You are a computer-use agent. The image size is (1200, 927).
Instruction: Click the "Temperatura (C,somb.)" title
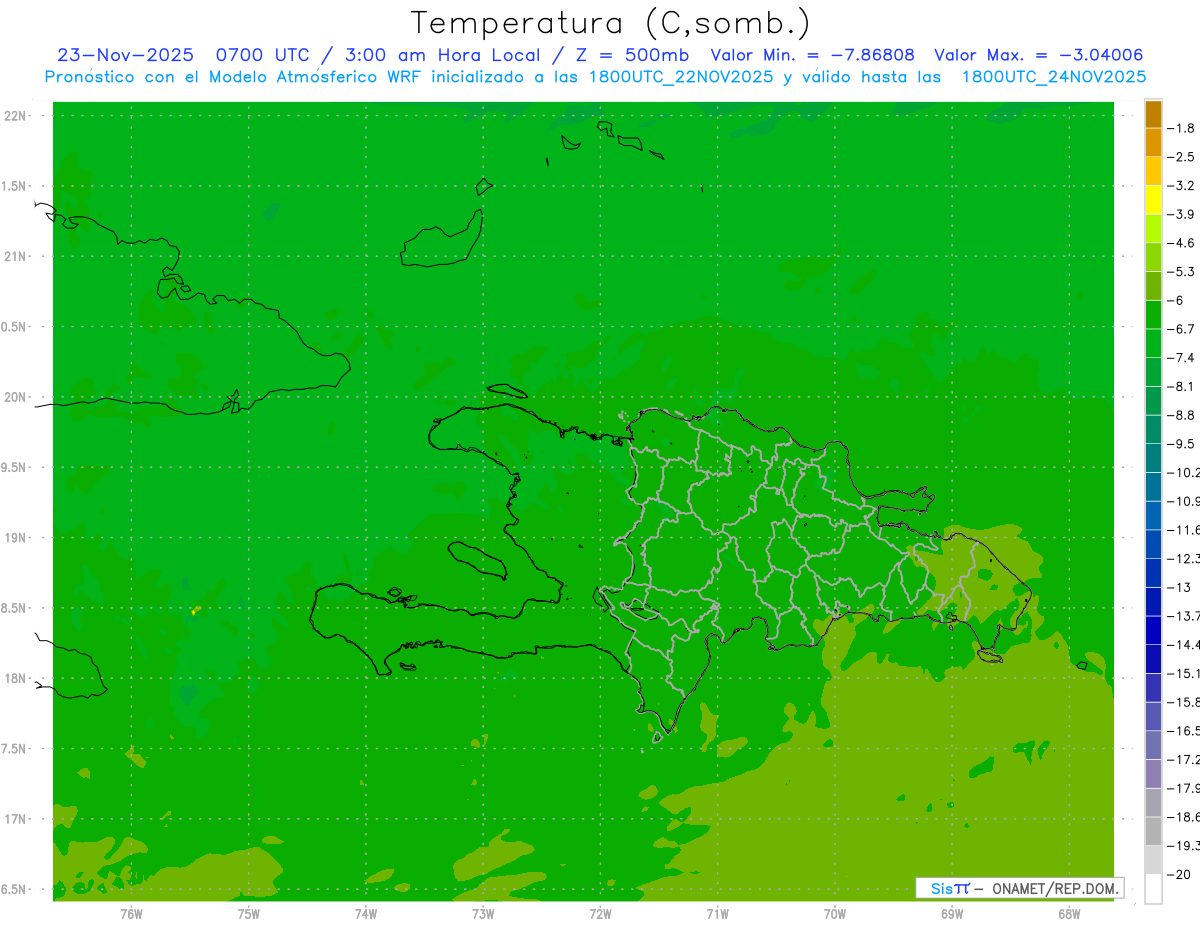610,23
